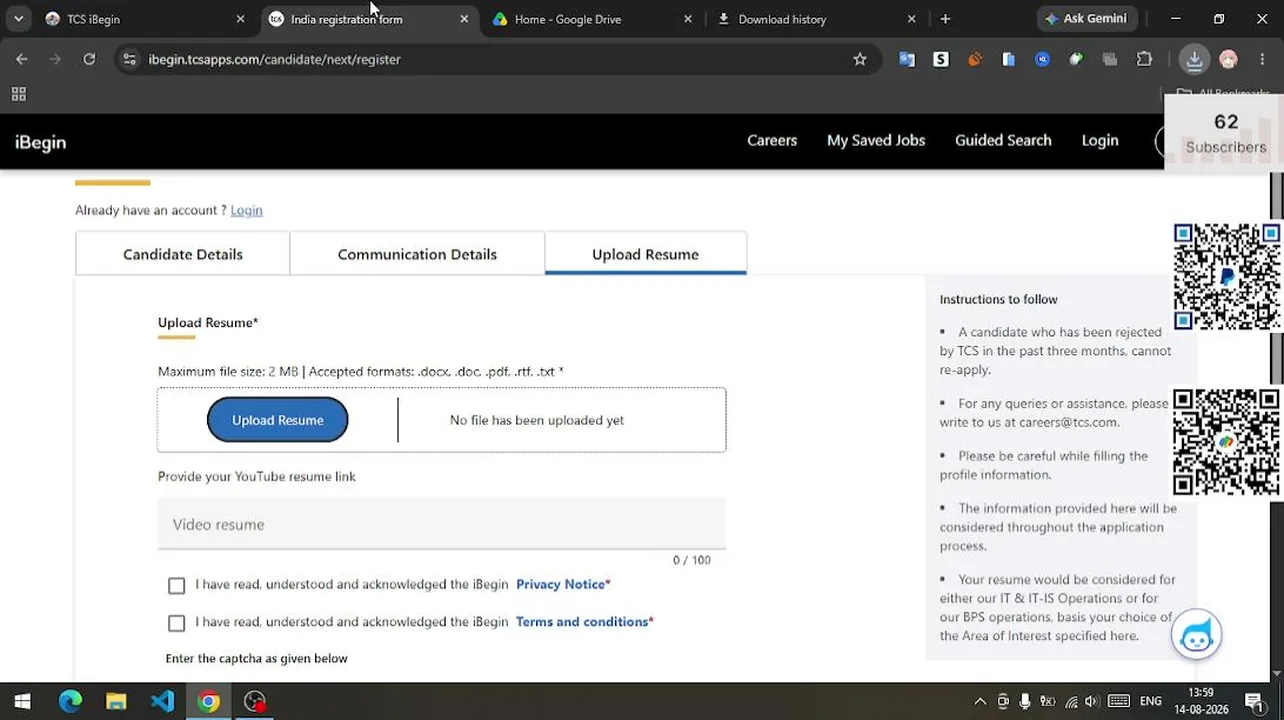The height and width of the screenshot is (720, 1284).
Task: Open network settings in the system tray
Action: 1071,701
